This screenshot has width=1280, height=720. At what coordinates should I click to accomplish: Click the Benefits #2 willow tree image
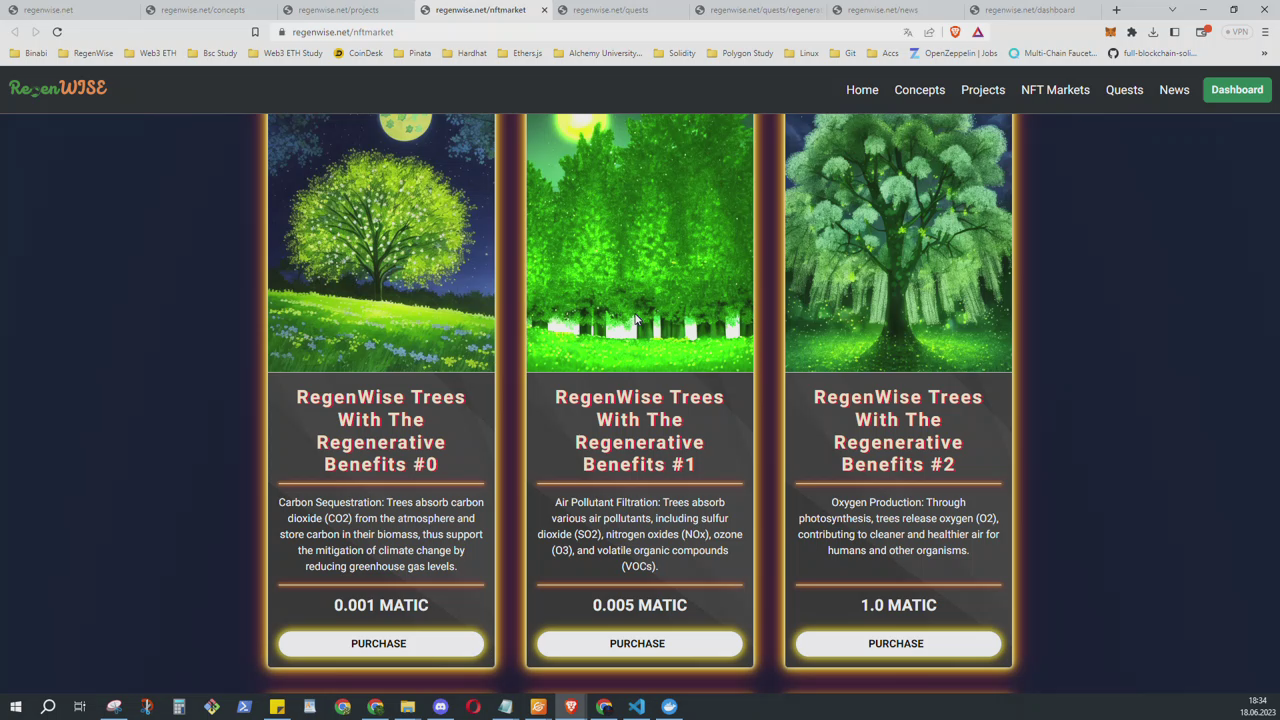[x=898, y=242]
